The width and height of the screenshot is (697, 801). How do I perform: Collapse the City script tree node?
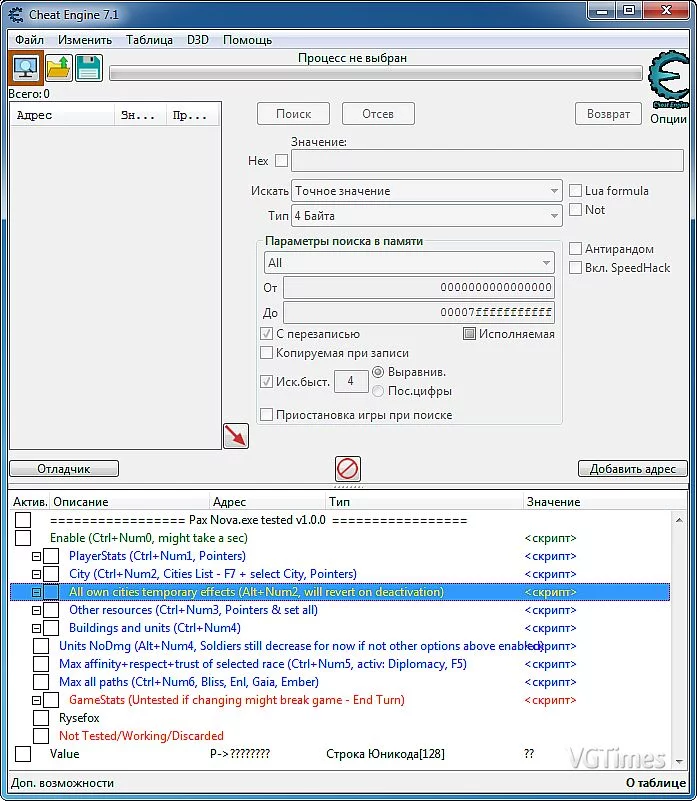[x=36, y=574]
